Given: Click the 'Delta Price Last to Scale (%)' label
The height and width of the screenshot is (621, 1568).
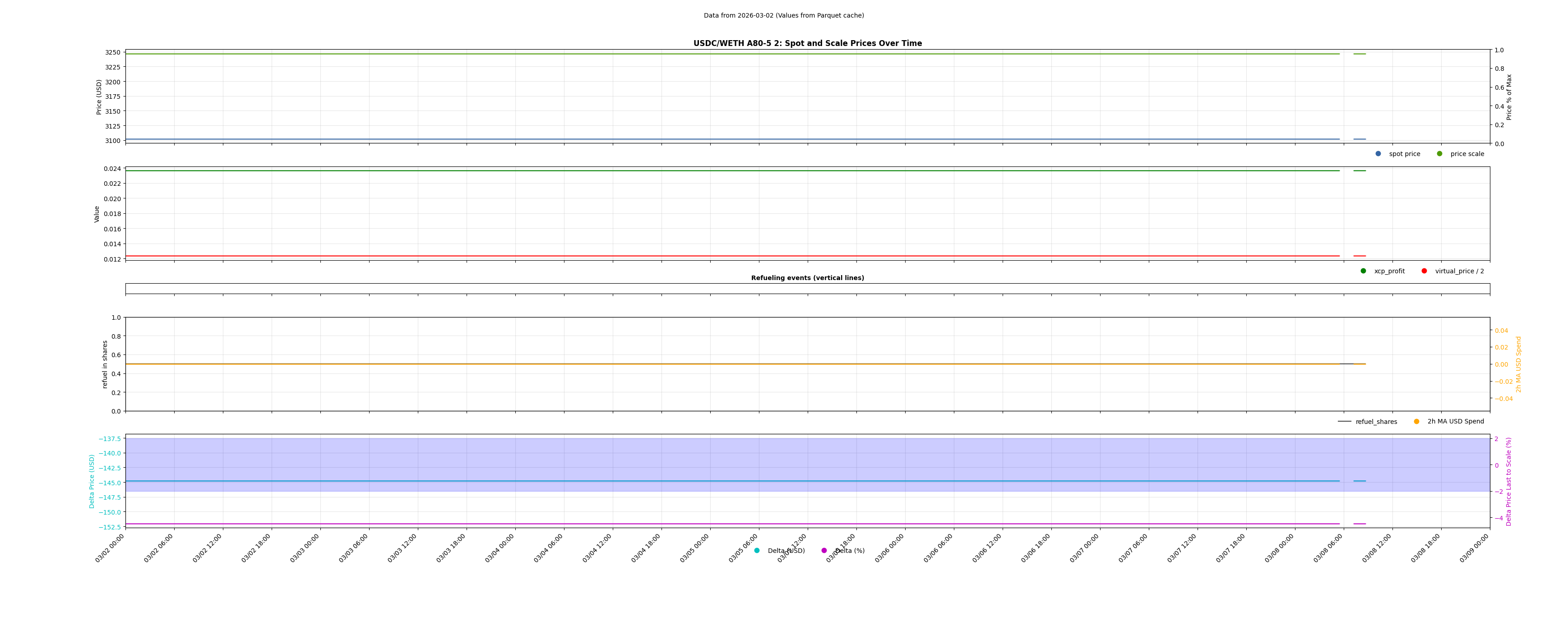Looking at the screenshot, I should [1508, 481].
